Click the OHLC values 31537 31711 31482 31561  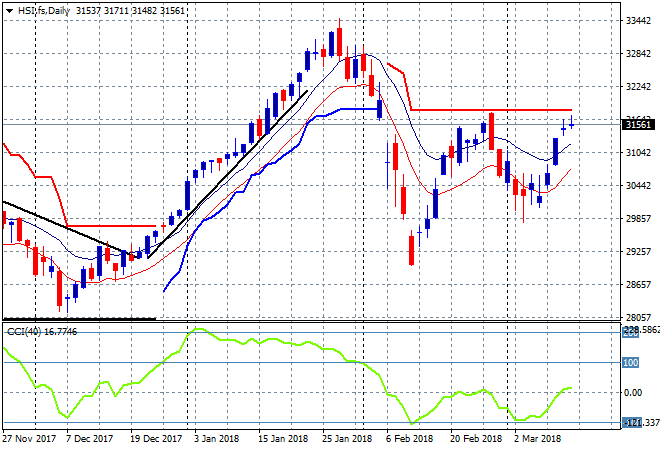130,11
